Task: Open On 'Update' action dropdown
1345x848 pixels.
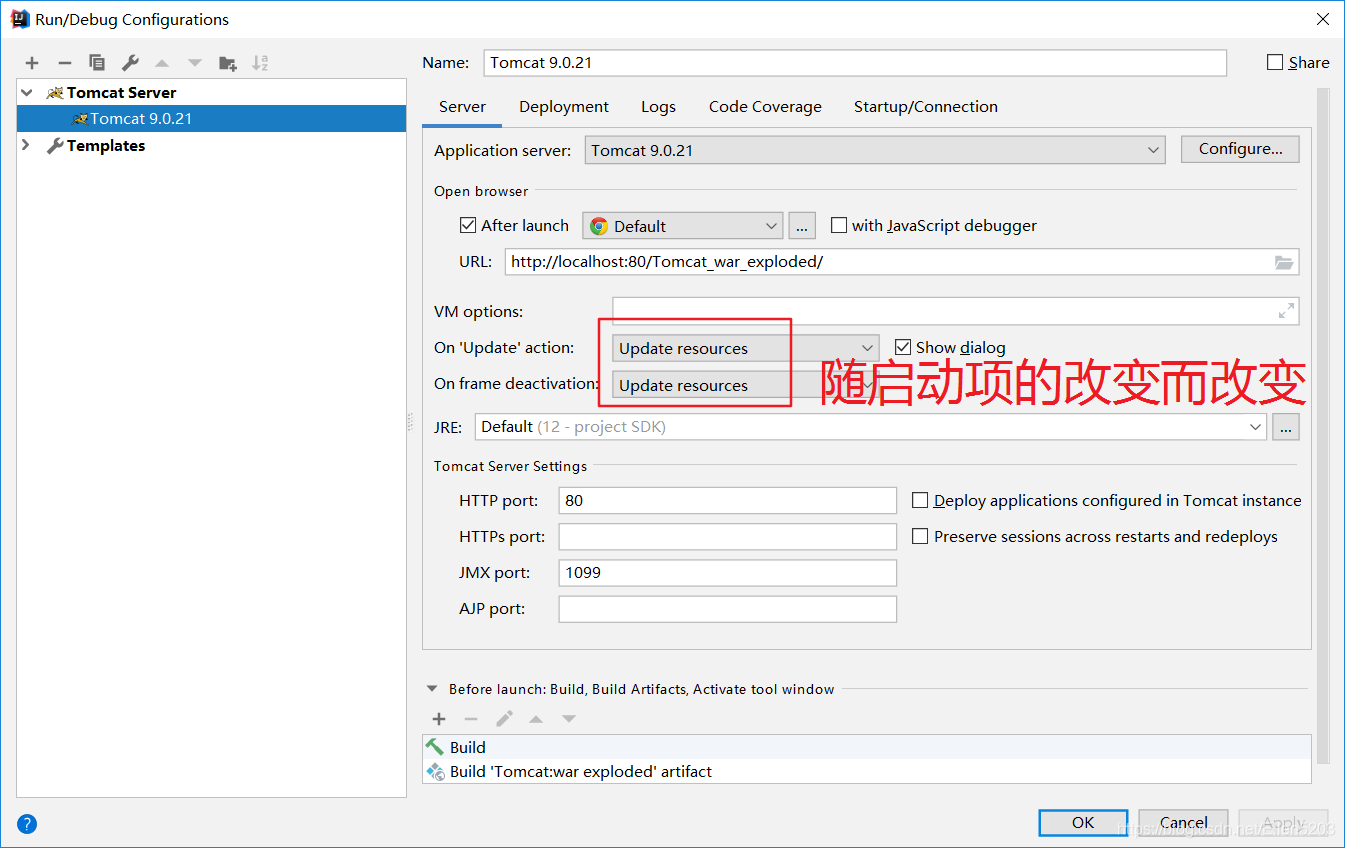Action: [x=746, y=348]
